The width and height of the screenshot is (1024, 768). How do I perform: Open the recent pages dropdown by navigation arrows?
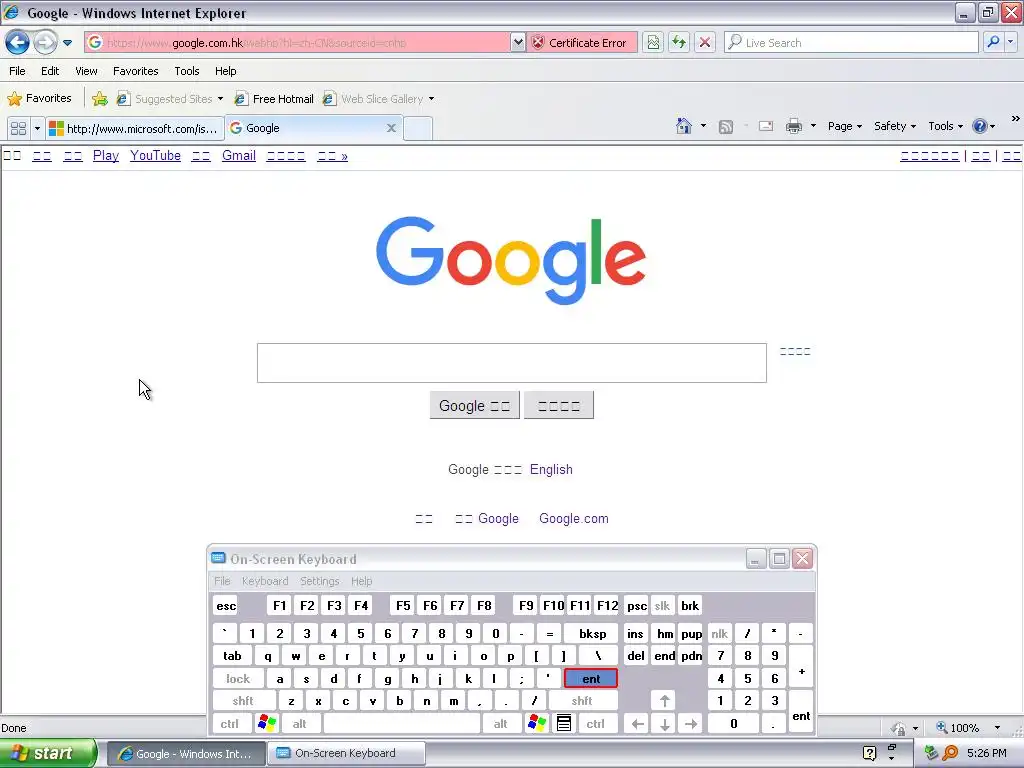point(67,43)
